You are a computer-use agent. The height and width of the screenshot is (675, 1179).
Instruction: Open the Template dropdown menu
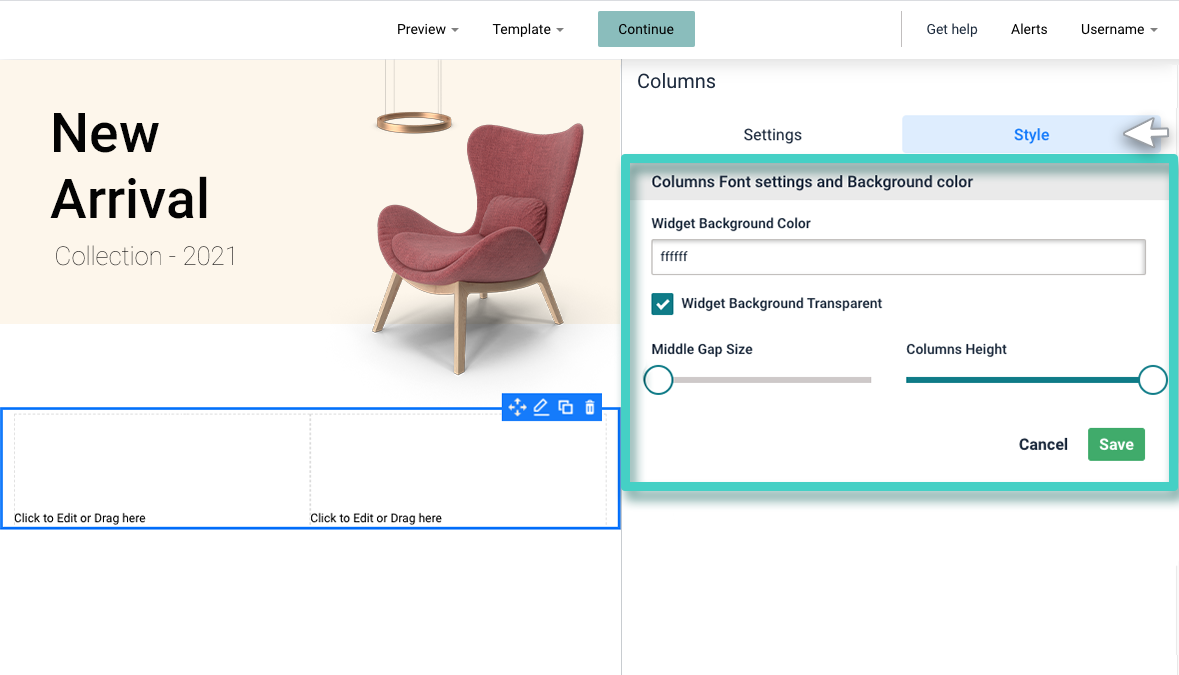[x=528, y=29]
